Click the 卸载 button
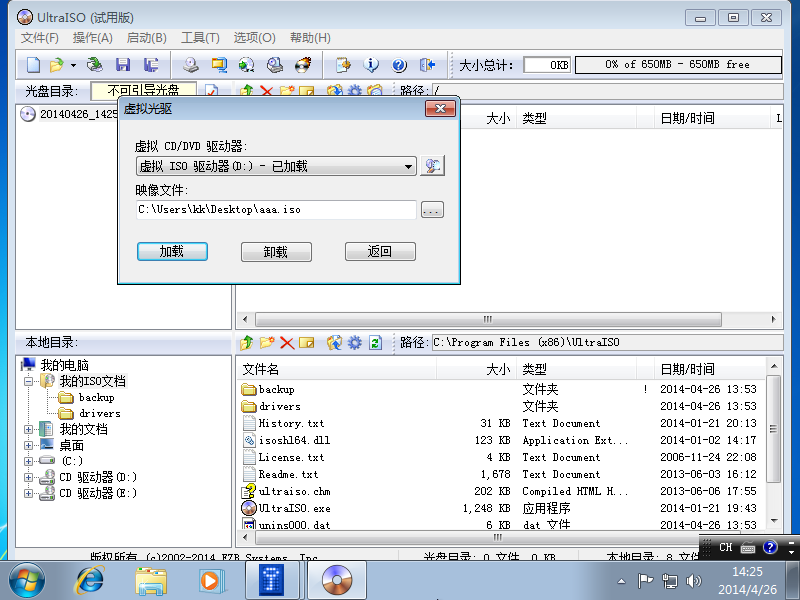The width and height of the screenshot is (800, 600). [276, 252]
